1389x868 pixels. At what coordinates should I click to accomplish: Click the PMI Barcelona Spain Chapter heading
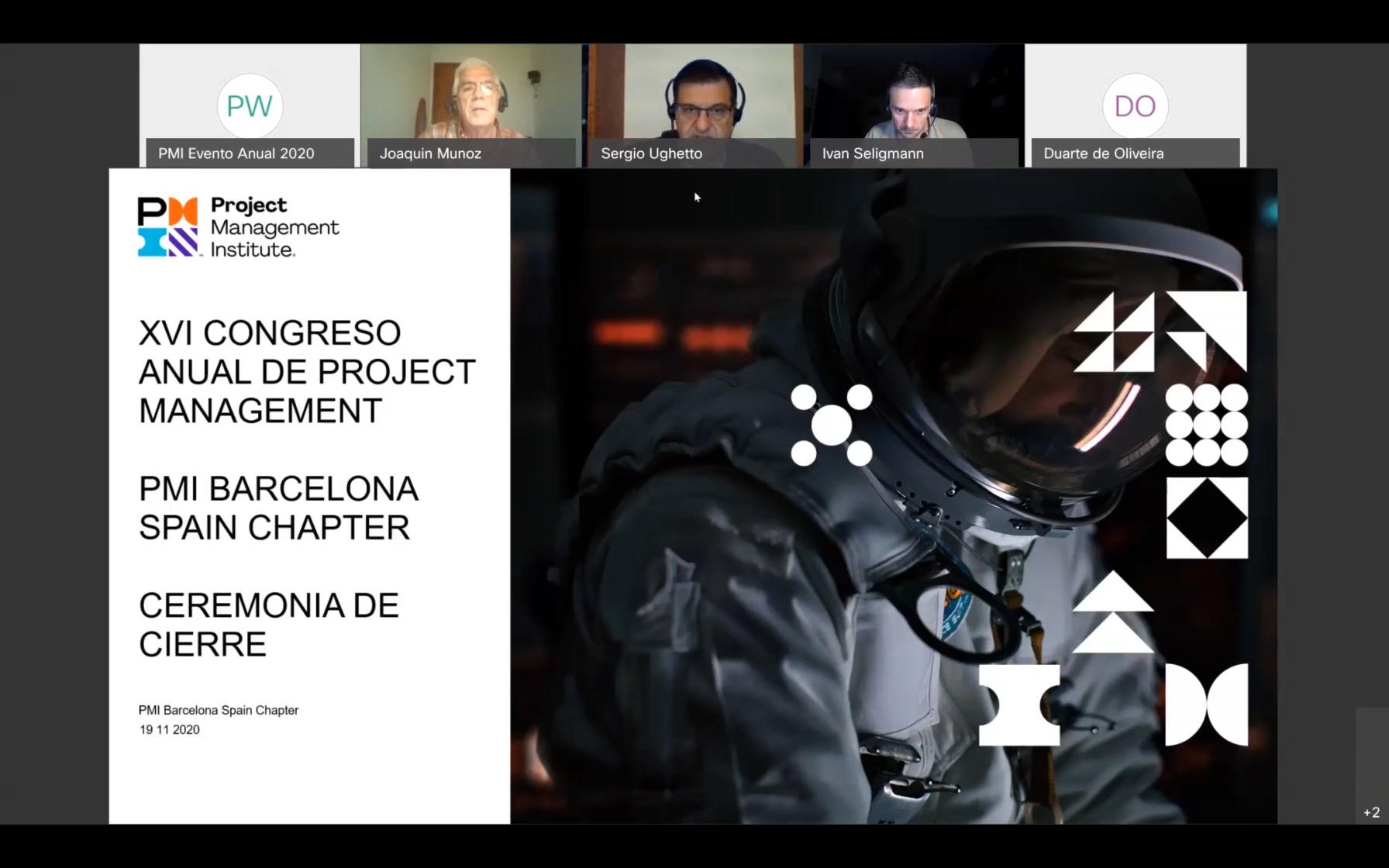[x=278, y=508]
